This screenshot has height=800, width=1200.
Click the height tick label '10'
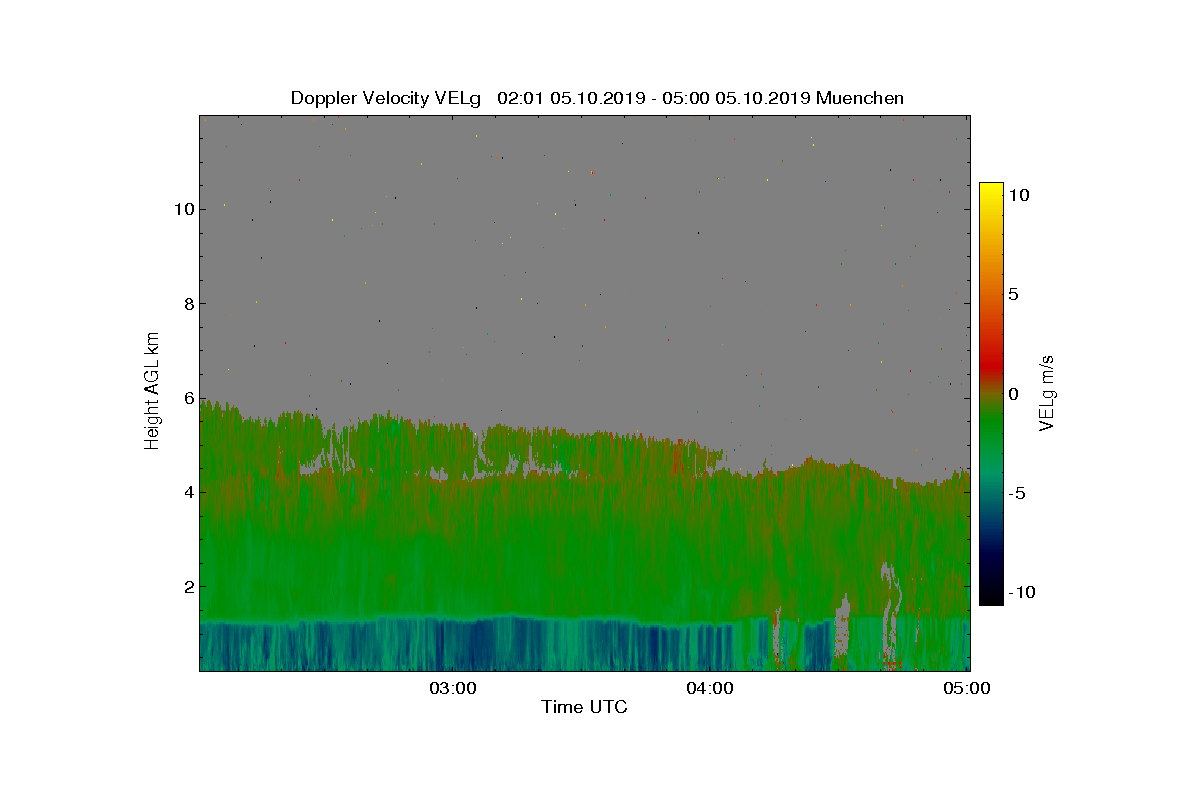(183, 209)
